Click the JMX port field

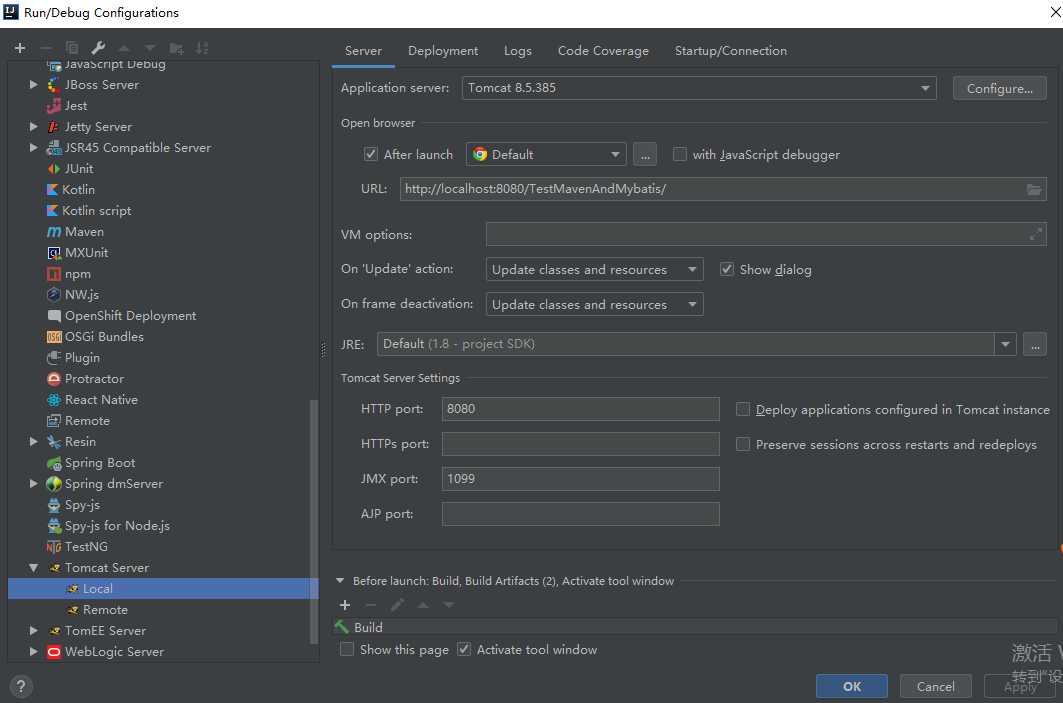[x=580, y=479]
